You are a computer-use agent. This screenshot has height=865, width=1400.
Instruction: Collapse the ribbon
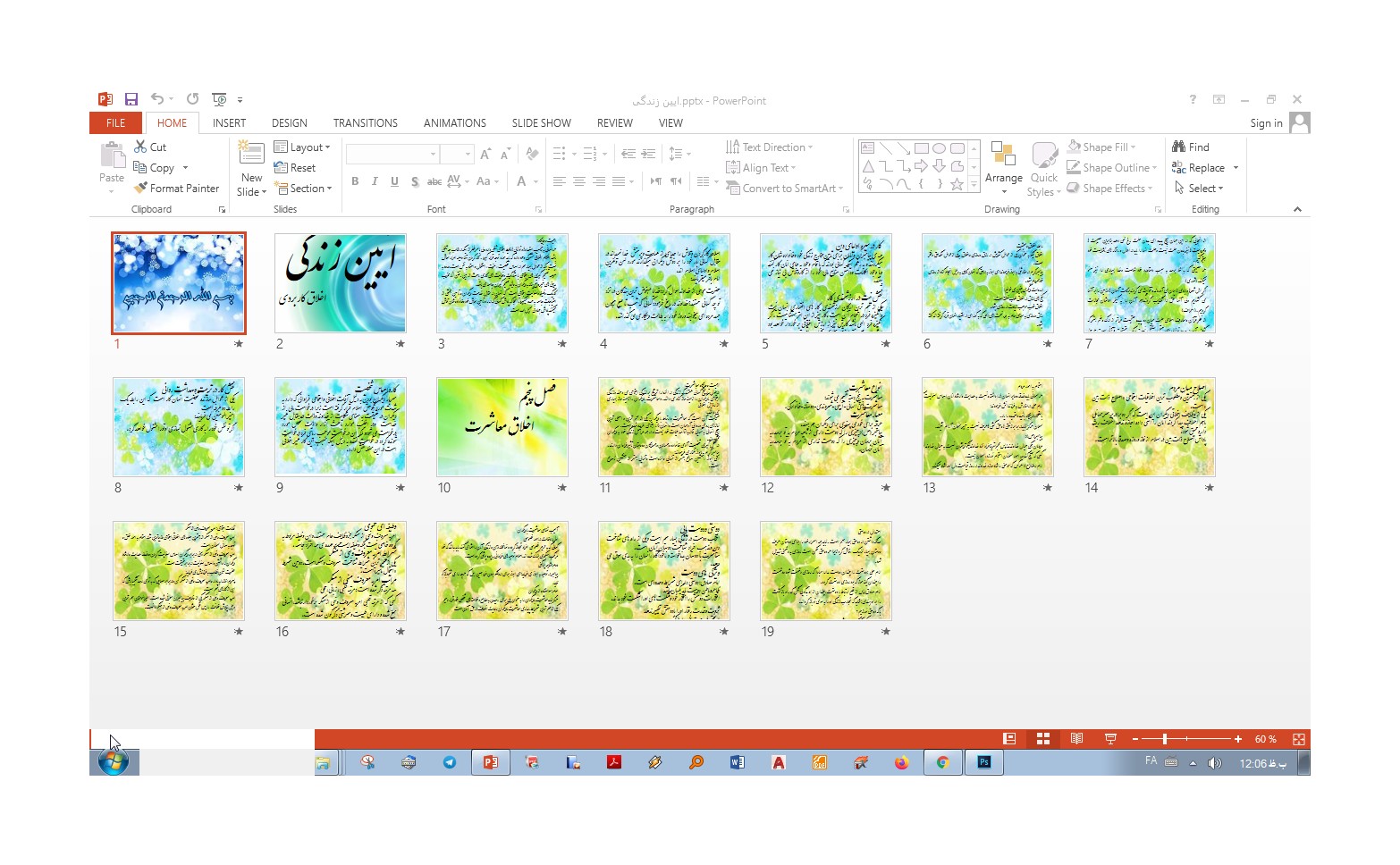(x=1297, y=209)
